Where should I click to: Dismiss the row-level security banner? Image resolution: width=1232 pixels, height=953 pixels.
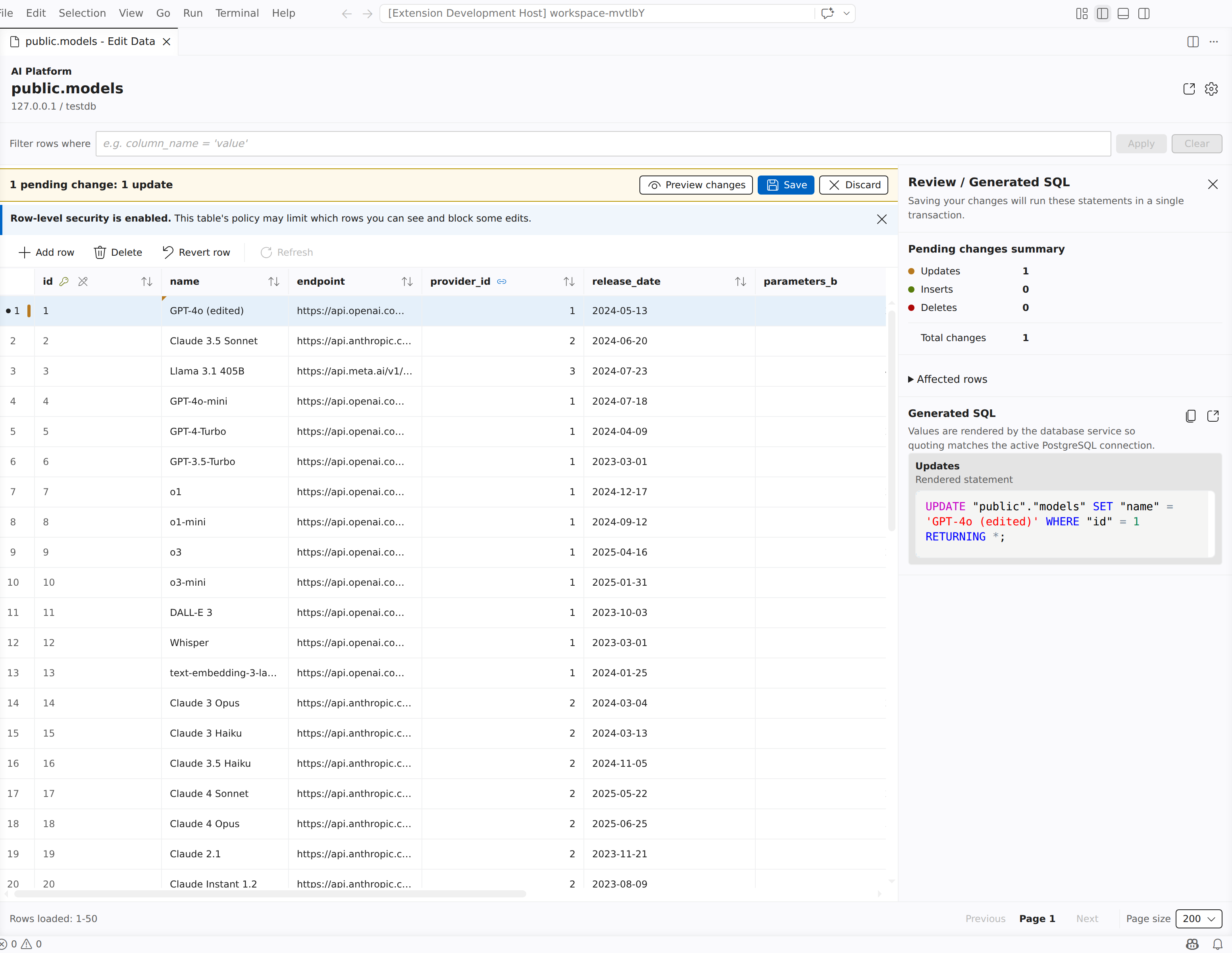[x=882, y=220]
